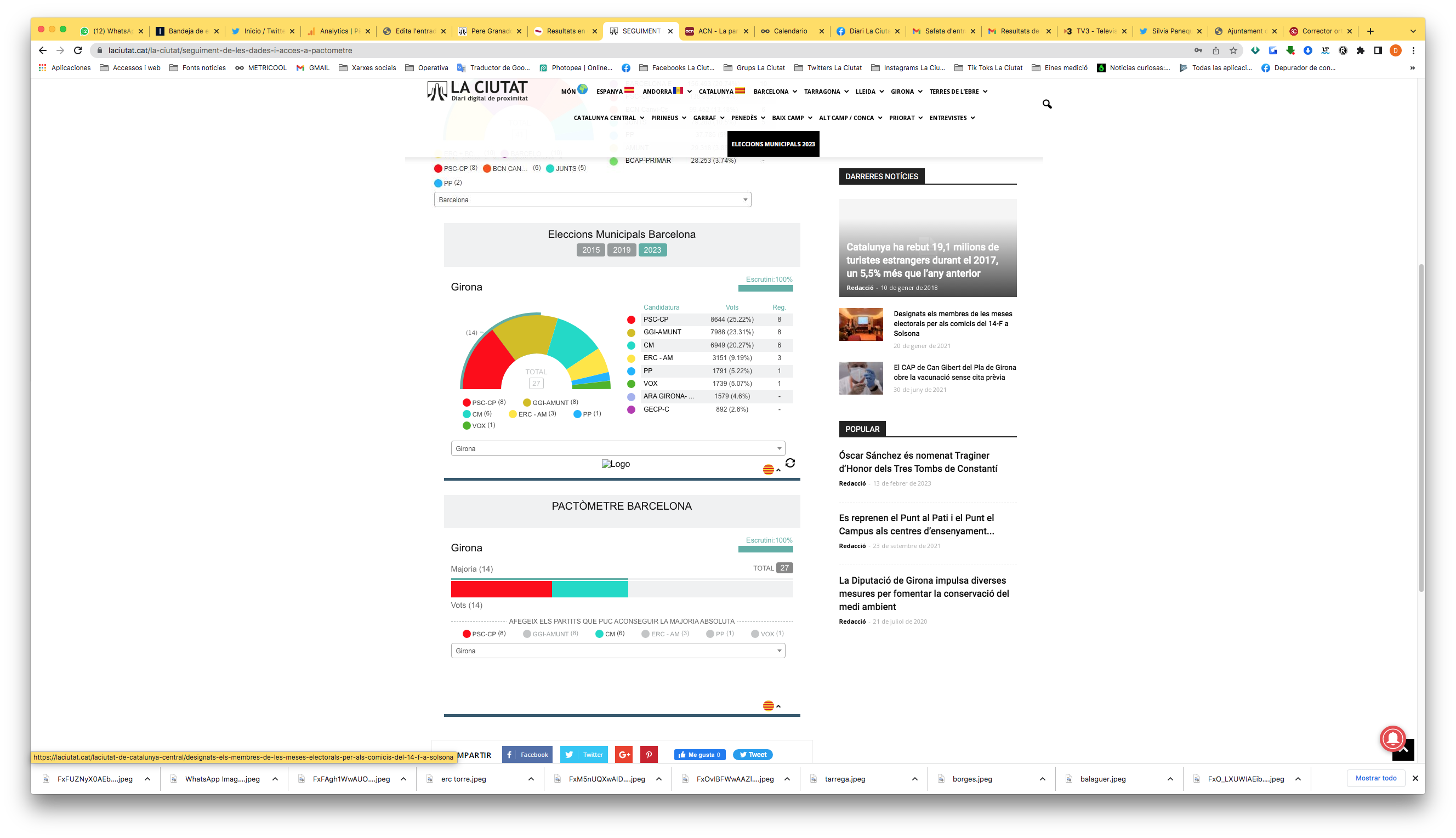This screenshot has height=838, width=1456.
Task: Toggle GGI-AMUNT party in the pactometer
Action: pos(550,634)
